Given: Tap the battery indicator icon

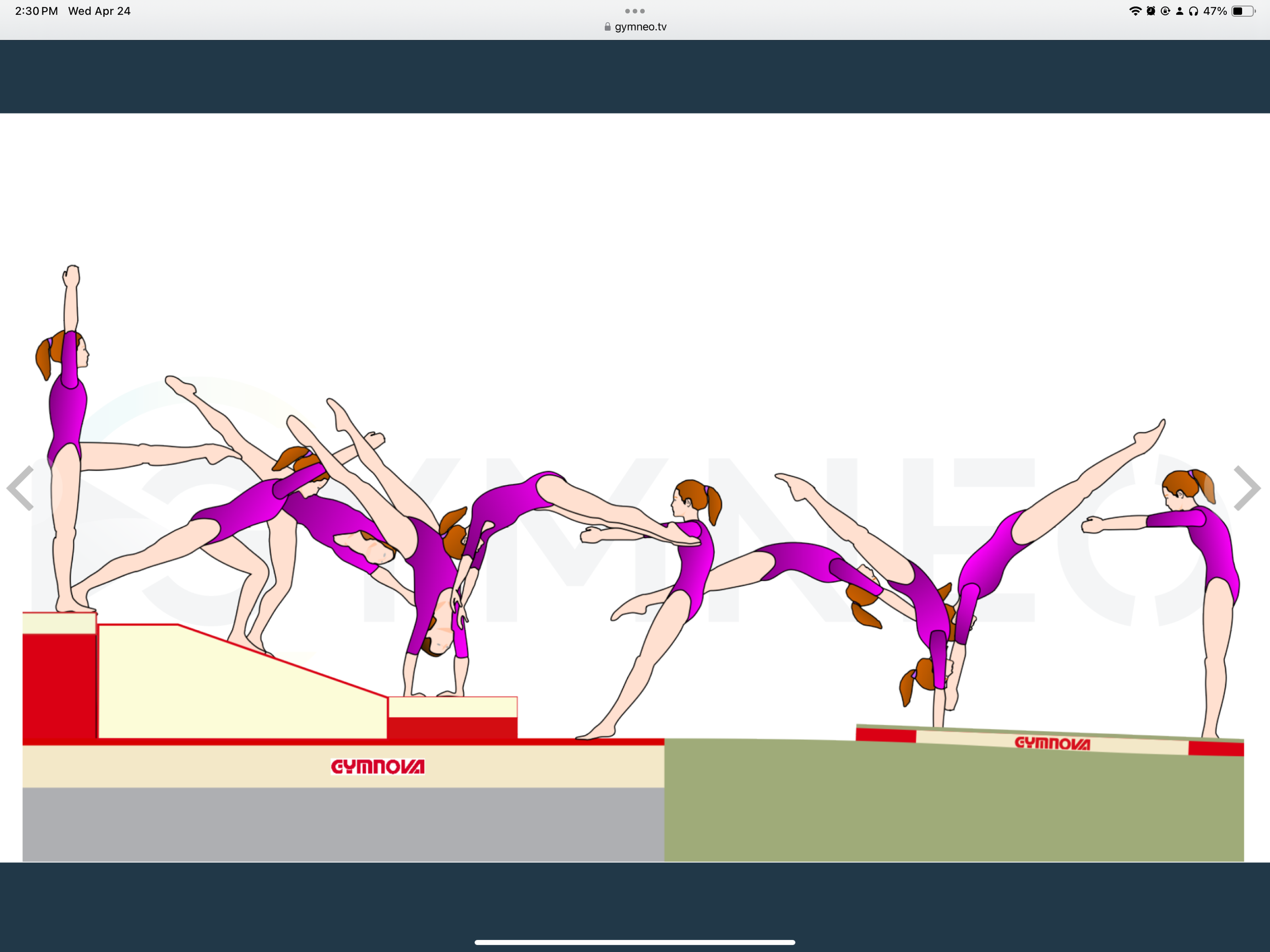Looking at the screenshot, I should [x=1243, y=11].
